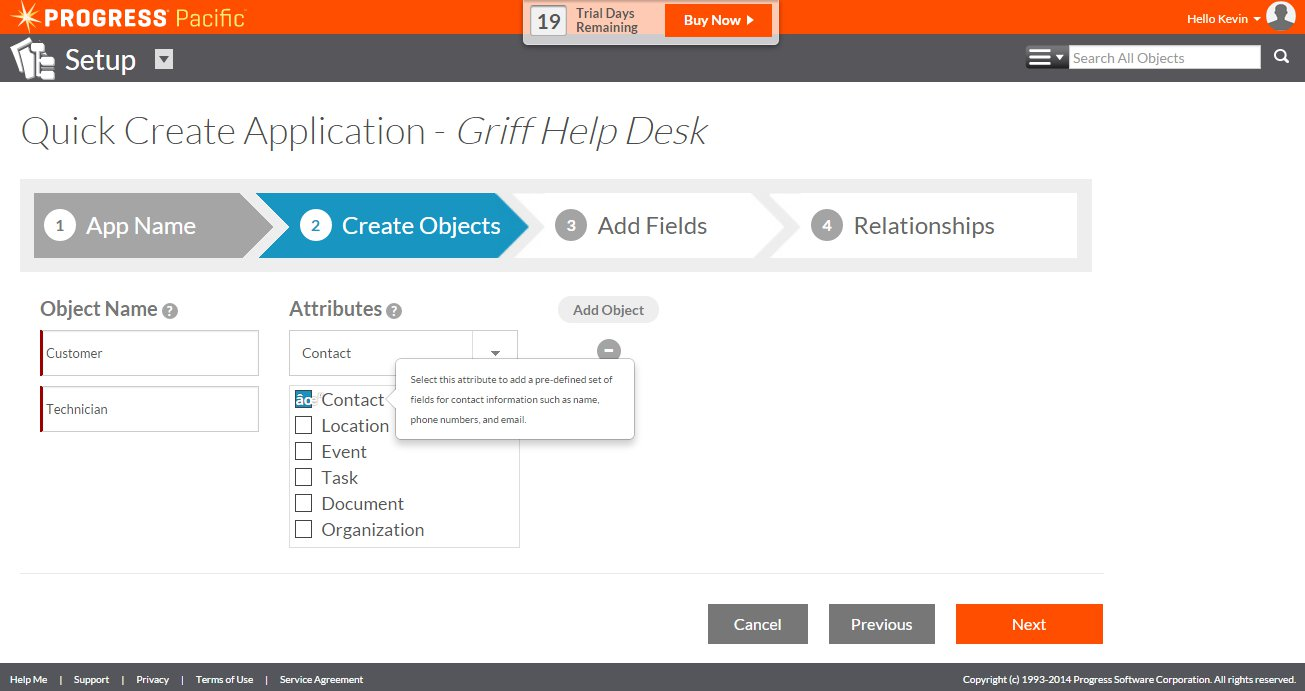Expand the Setup dropdown arrow

click(164, 60)
